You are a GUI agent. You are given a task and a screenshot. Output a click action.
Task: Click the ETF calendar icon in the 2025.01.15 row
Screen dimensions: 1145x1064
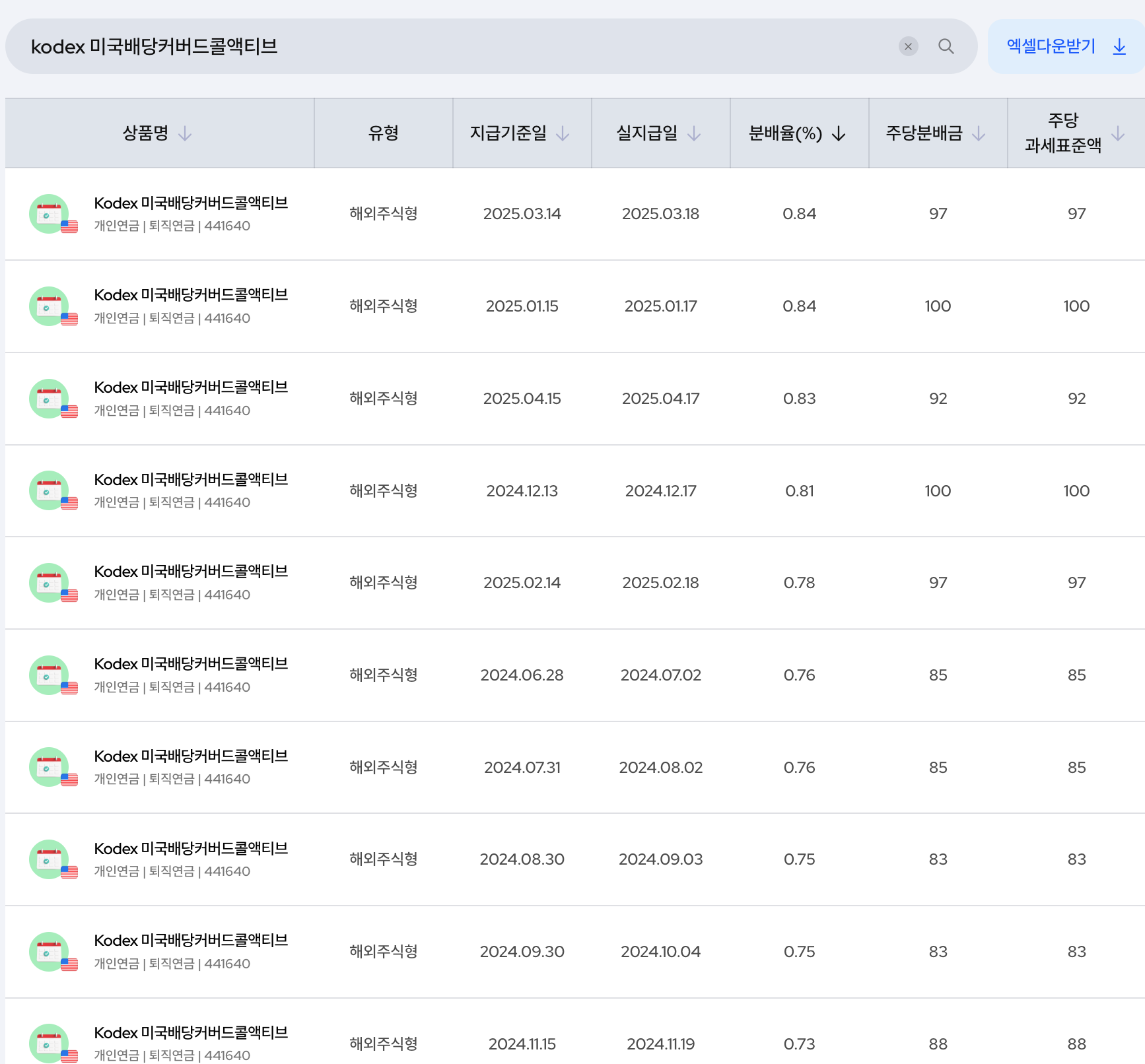point(53,306)
